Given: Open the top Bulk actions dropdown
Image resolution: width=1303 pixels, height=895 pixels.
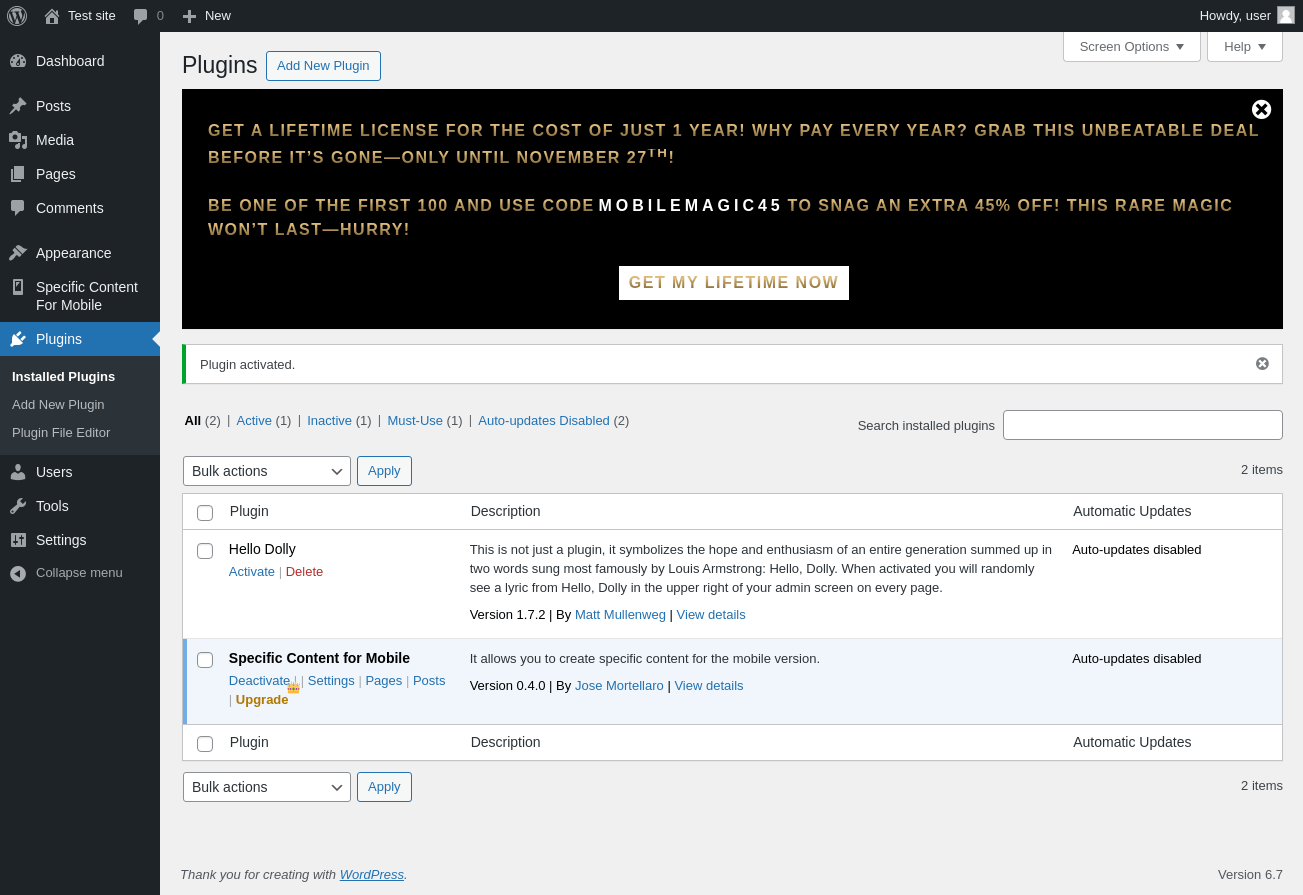Looking at the screenshot, I should [x=267, y=471].
